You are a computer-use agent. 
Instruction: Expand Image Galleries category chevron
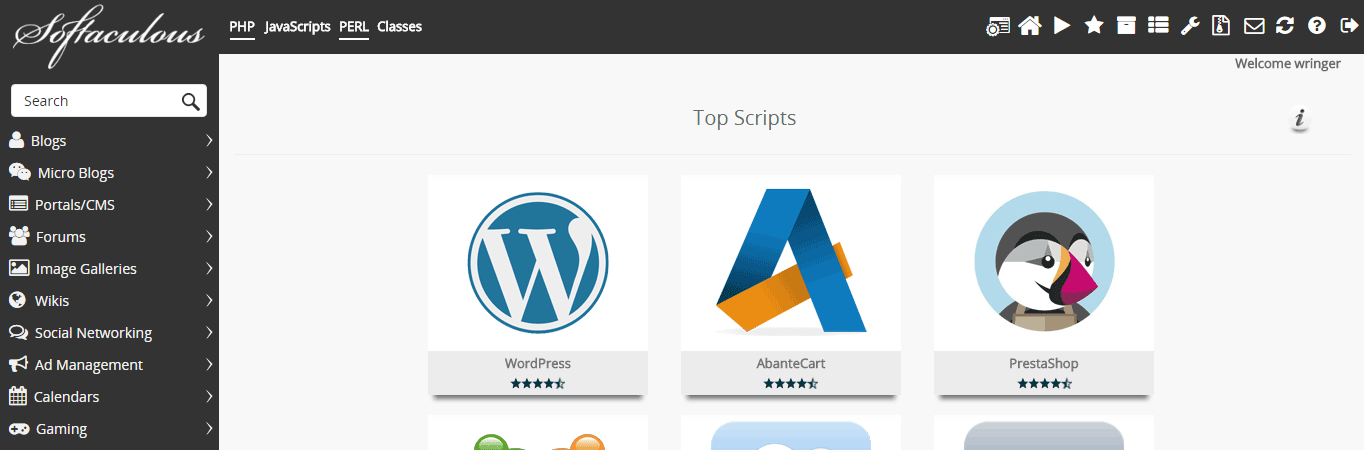(x=210, y=268)
